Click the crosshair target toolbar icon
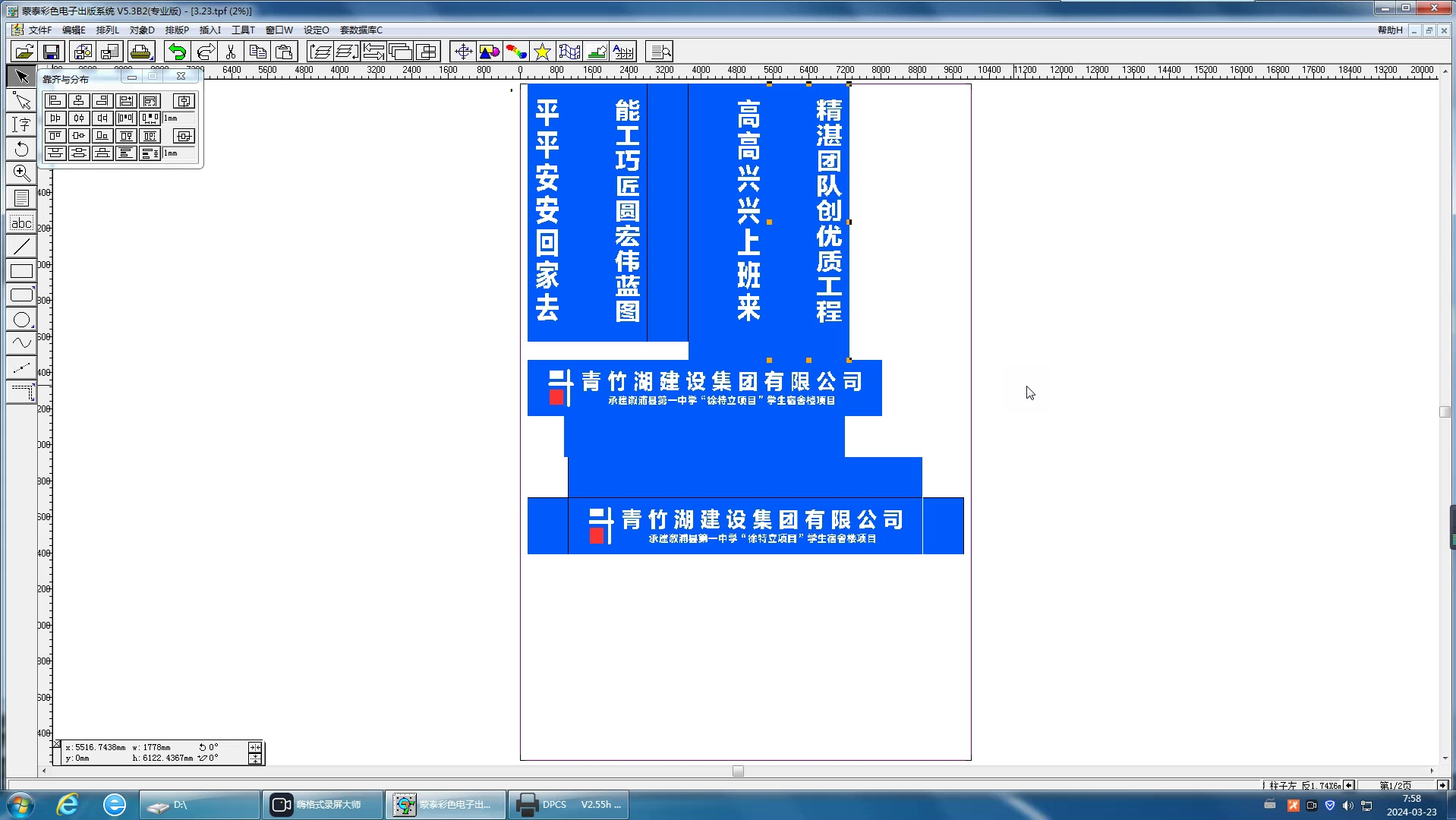The width and height of the screenshot is (1456, 820). (x=463, y=52)
